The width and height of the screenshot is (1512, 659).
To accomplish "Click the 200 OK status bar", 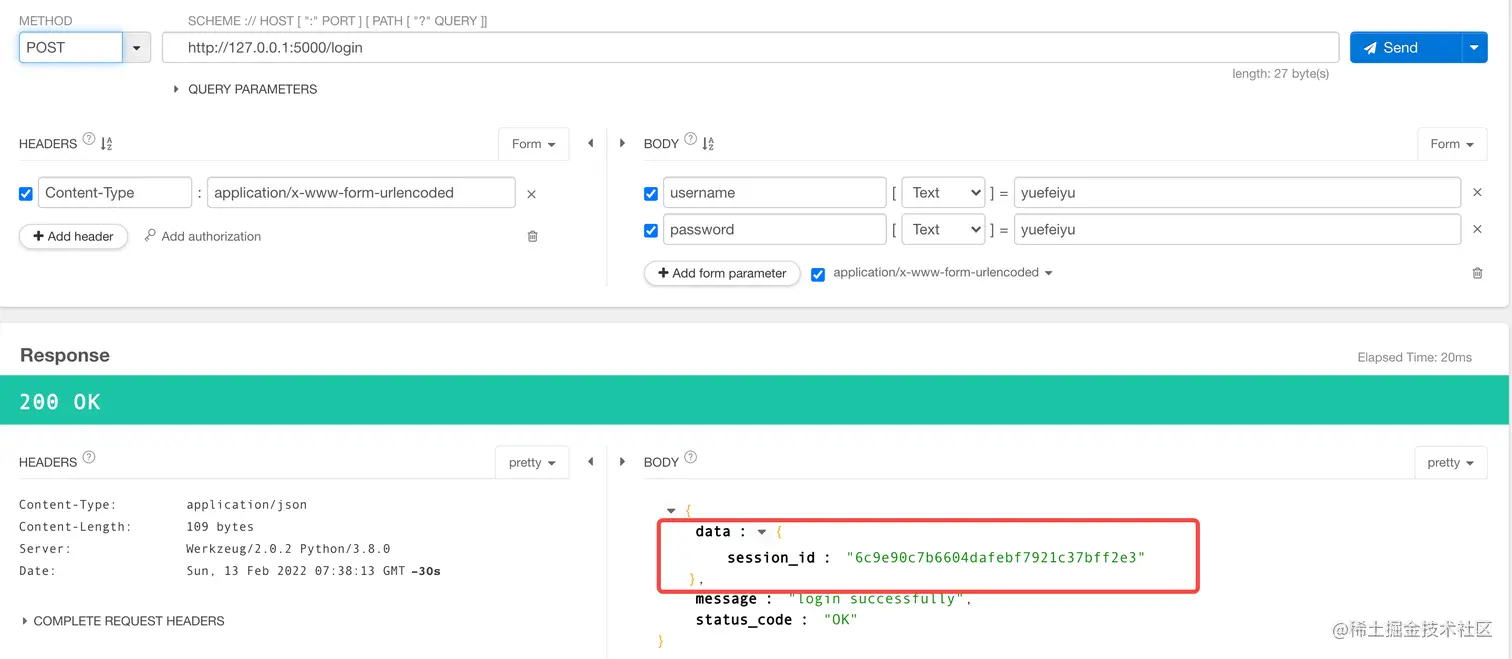I will [x=755, y=401].
